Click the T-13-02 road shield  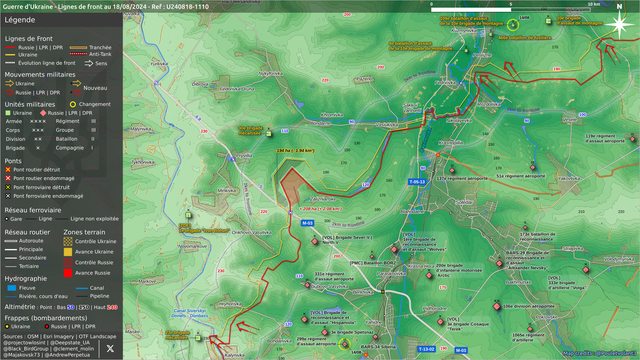(427, 349)
